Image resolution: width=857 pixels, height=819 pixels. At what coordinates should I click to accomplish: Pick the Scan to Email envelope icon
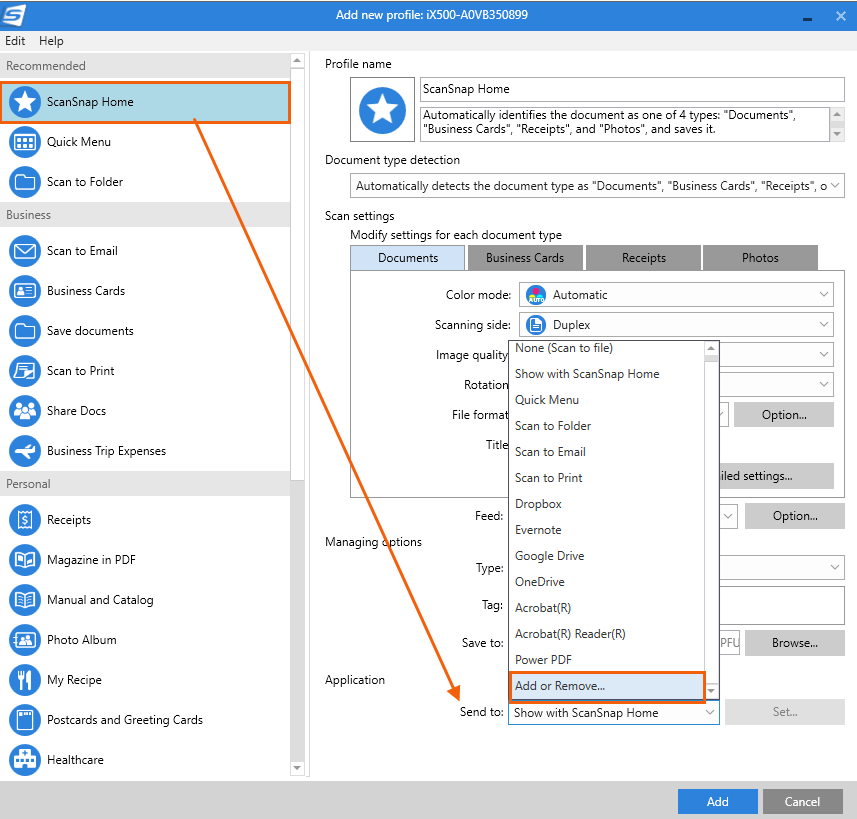coord(25,251)
